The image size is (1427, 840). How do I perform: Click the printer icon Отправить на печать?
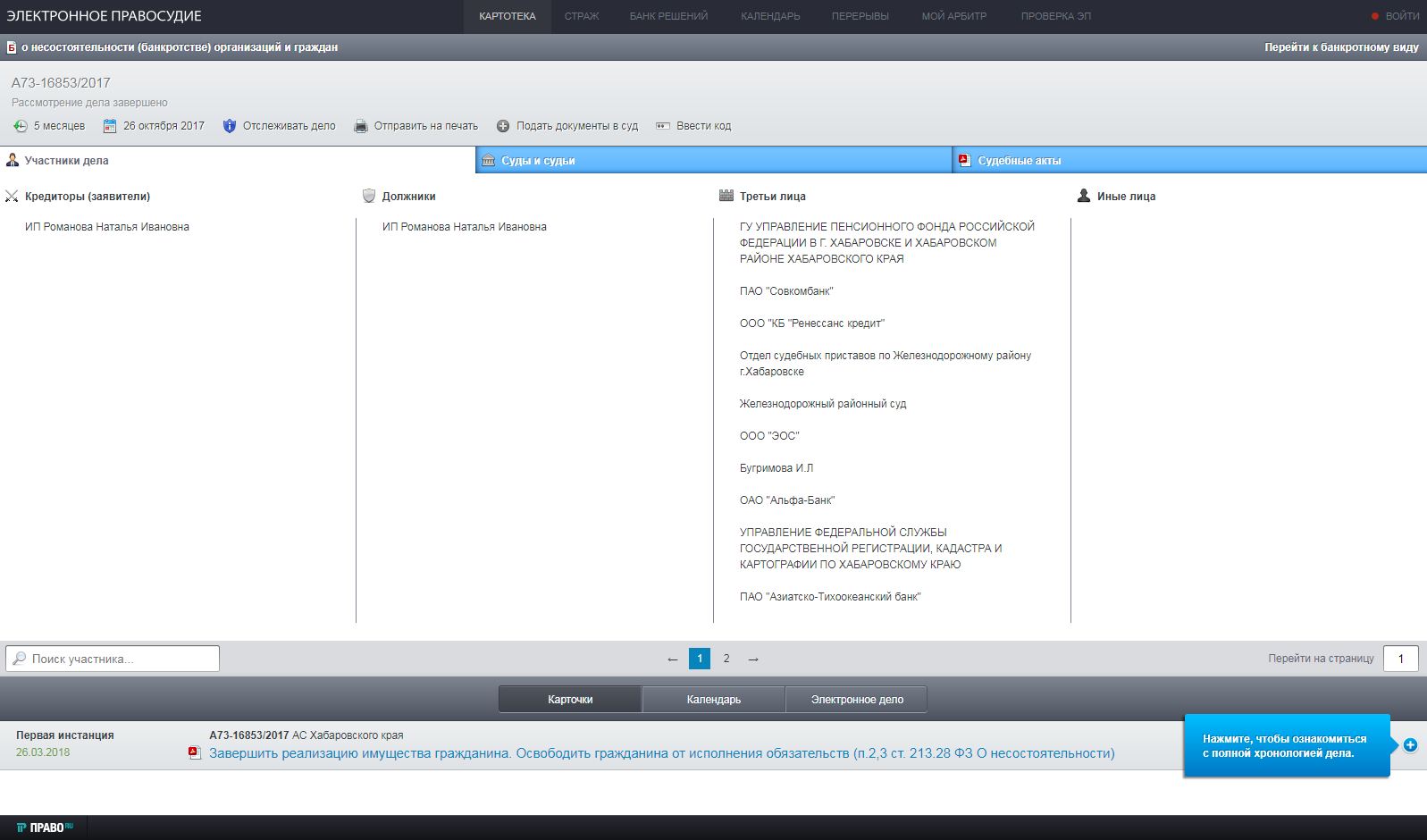(361, 126)
